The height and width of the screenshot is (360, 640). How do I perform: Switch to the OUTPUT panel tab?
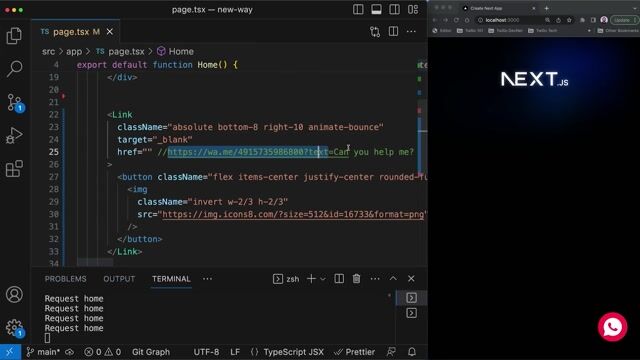[119, 279]
